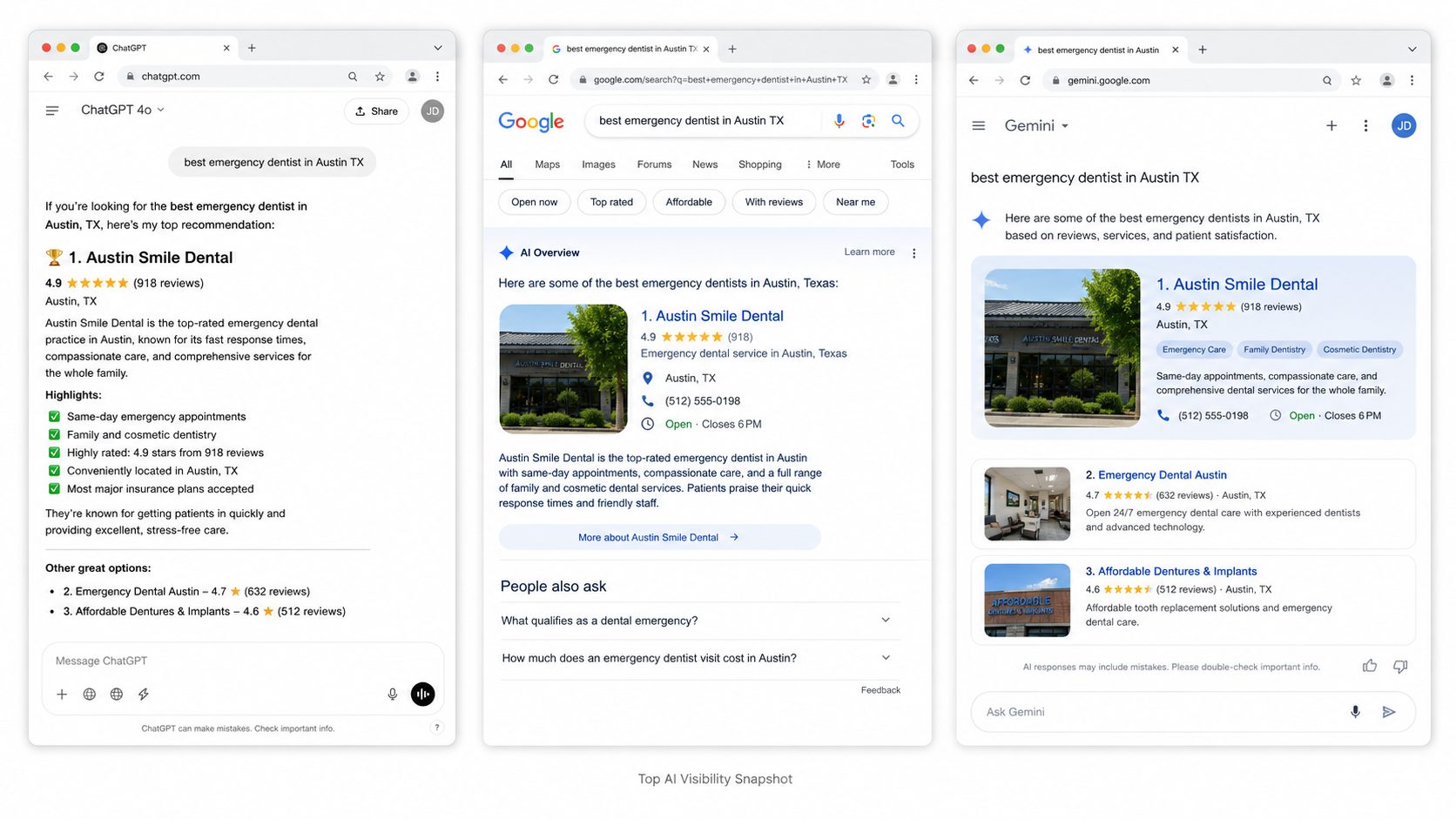Viewport: 1456px width, 819px height.
Task: Open the "2. Emergency Dental Austin" link in Gemini
Action: pyautogui.click(x=1156, y=475)
